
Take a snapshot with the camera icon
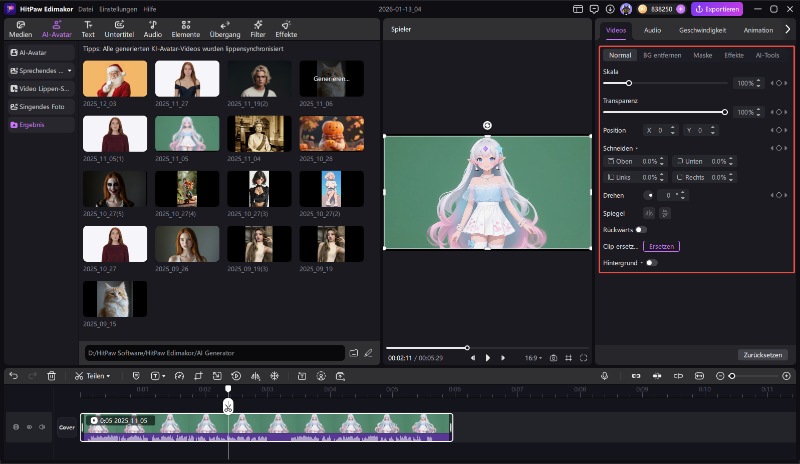pos(553,357)
